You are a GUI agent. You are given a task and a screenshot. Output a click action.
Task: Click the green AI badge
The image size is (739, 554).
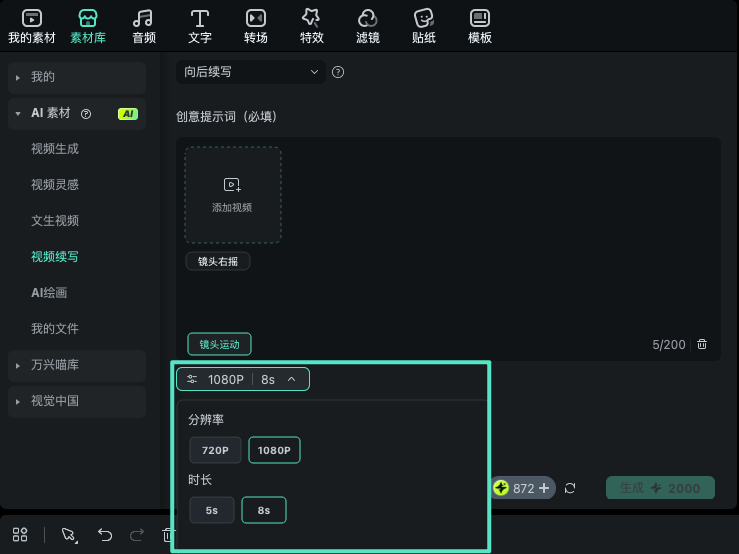pyautogui.click(x=128, y=114)
